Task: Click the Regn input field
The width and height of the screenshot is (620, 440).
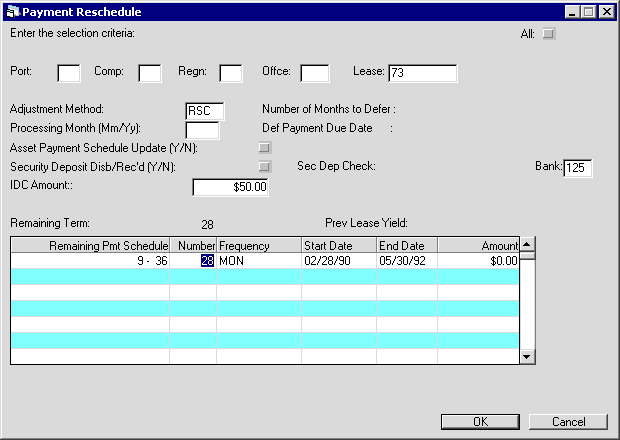Action: pos(231,74)
